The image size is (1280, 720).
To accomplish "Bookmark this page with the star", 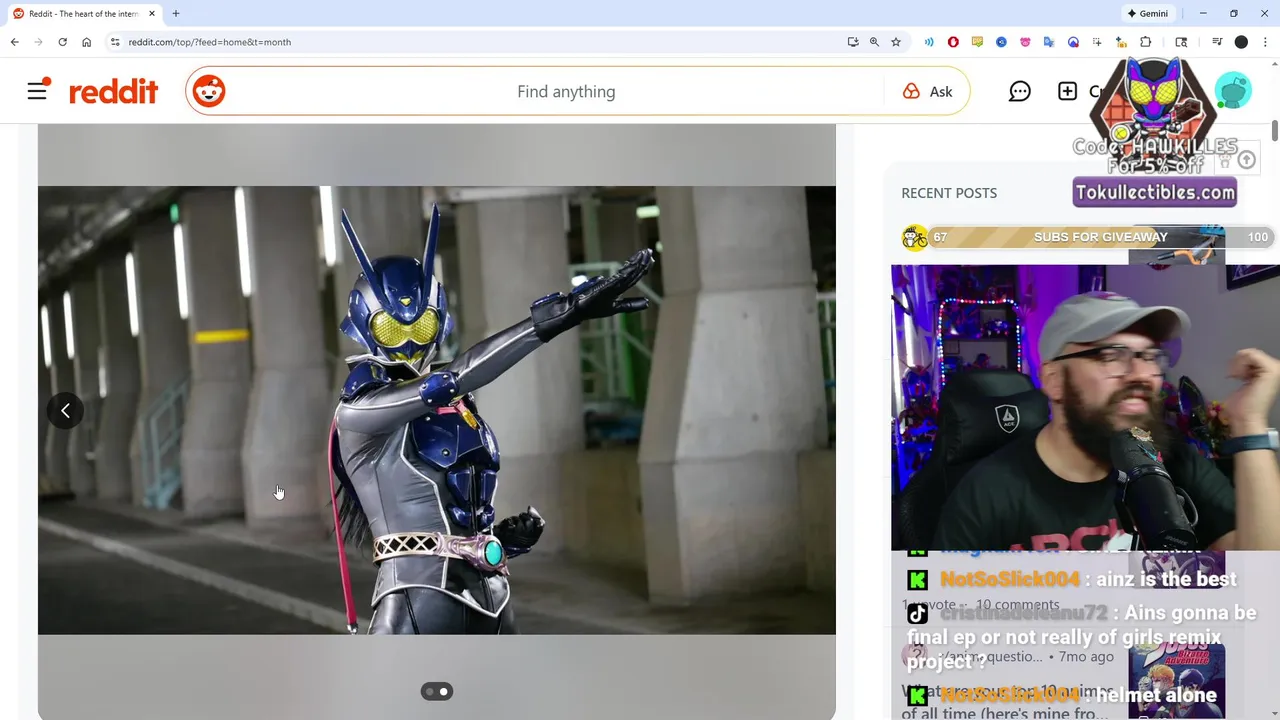I will 896,42.
